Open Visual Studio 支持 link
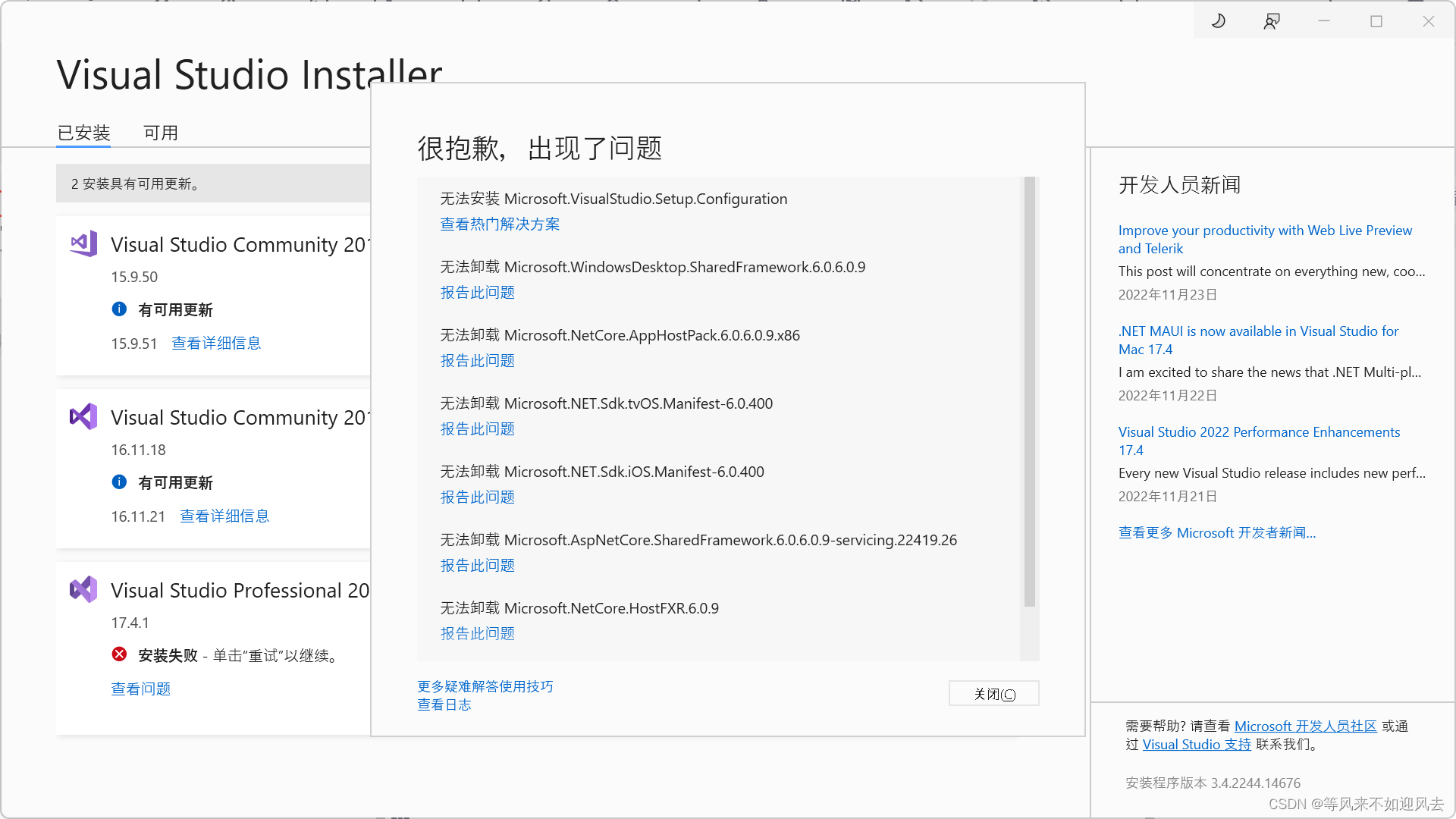 click(1197, 745)
